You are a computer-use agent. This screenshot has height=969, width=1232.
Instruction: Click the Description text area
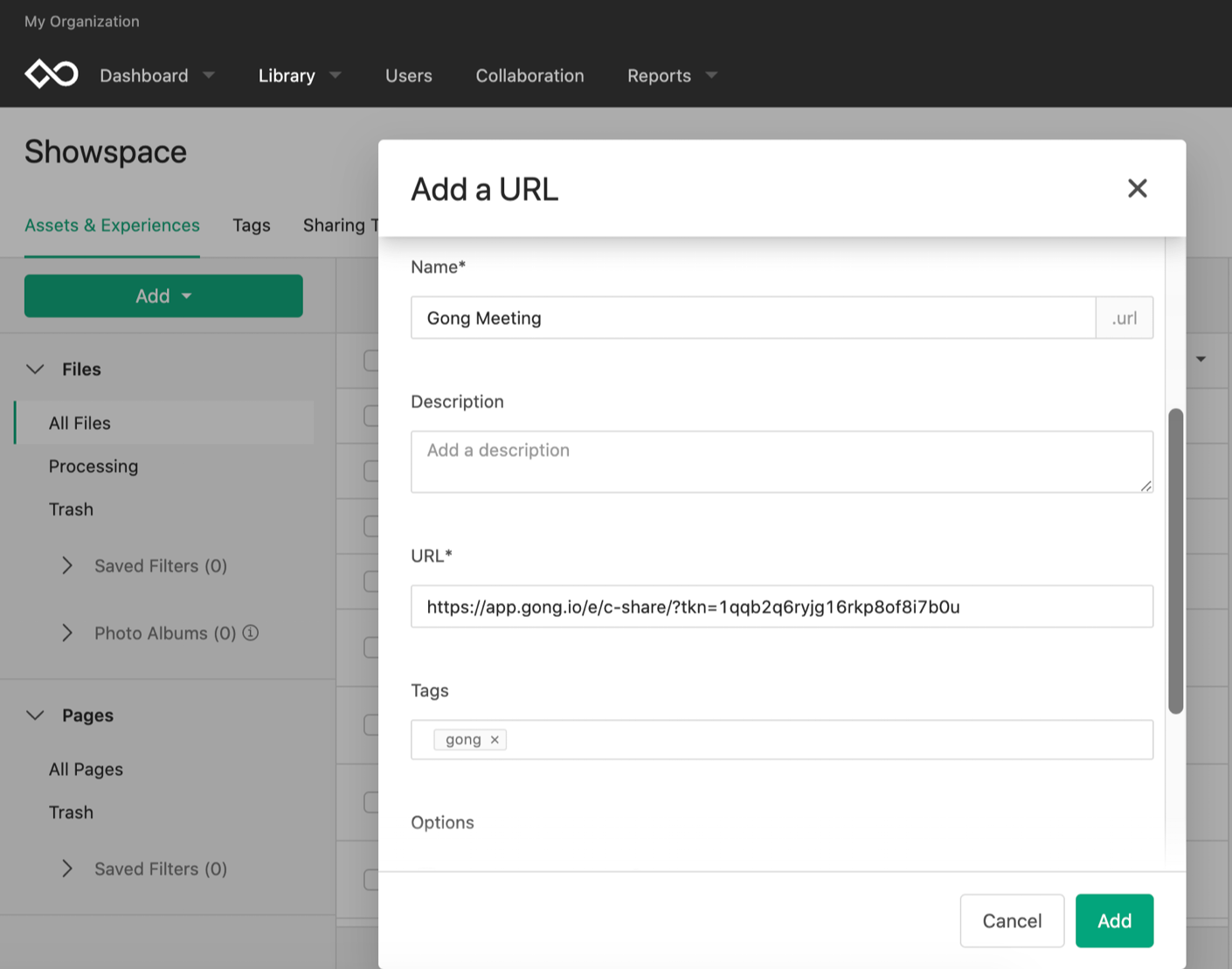tap(782, 461)
